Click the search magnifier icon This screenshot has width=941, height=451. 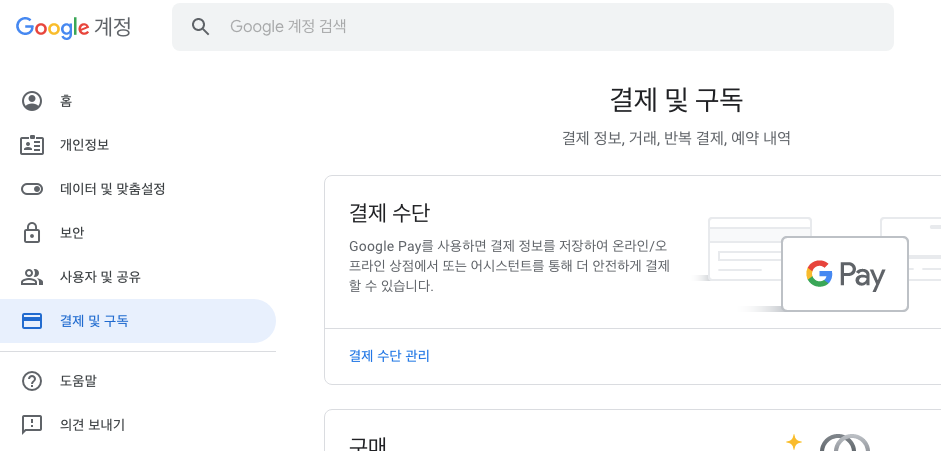click(x=200, y=26)
